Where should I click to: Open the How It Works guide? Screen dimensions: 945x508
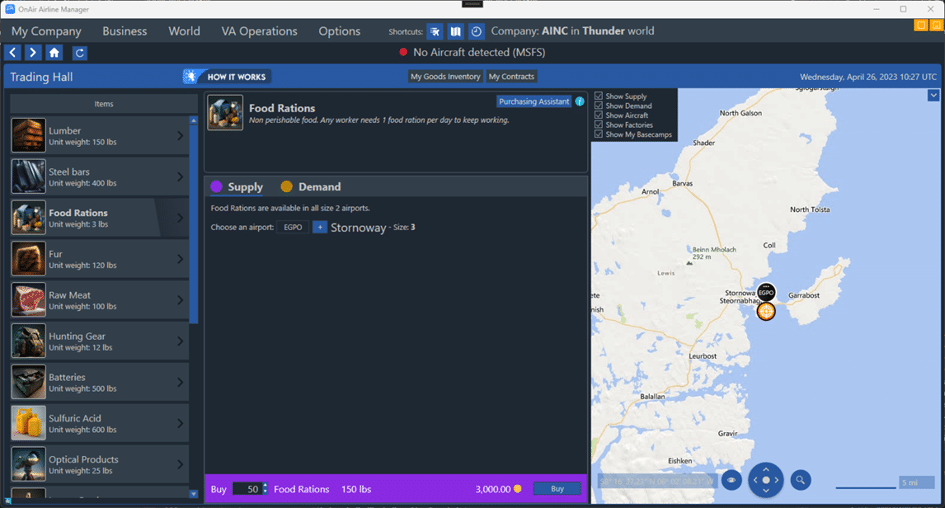pos(227,77)
